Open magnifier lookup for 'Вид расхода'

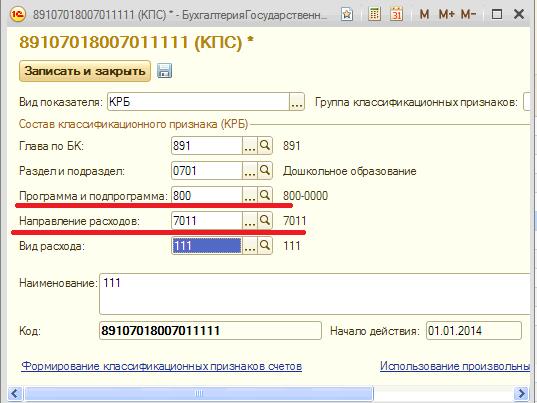point(265,246)
